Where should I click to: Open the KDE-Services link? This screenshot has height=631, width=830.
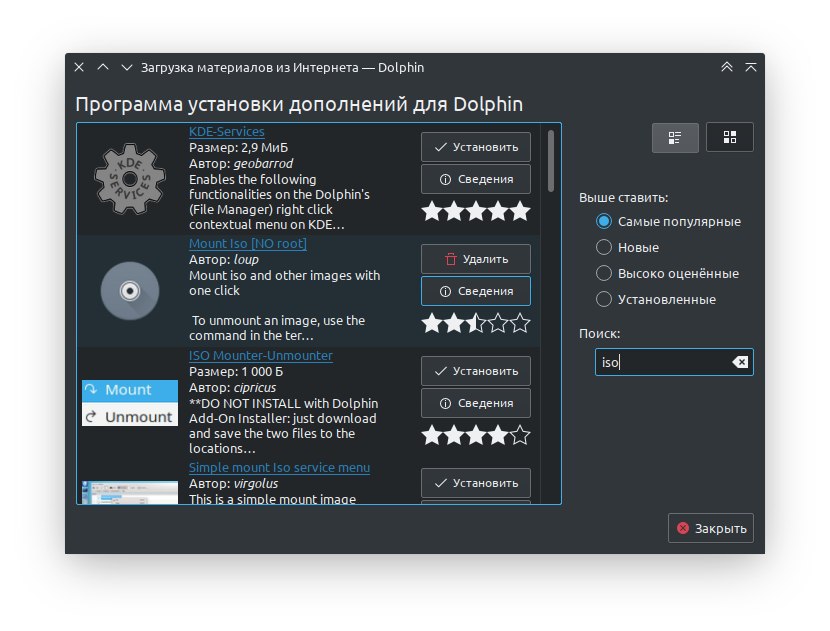[227, 131]
